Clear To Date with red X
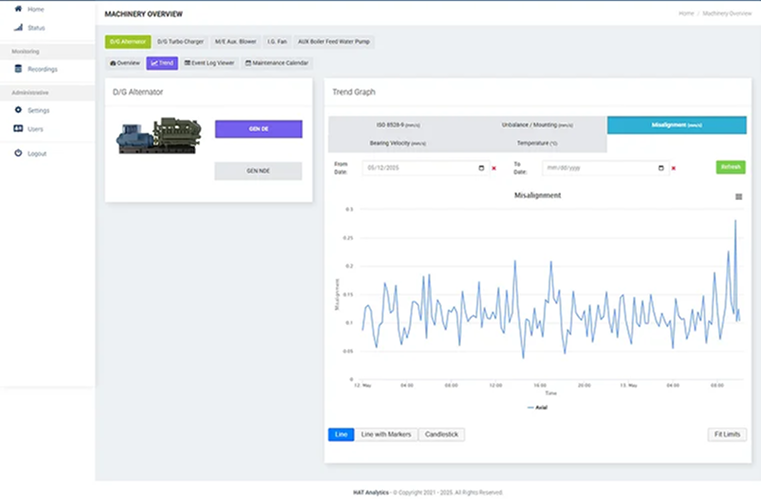This screenshot has width=761, height=499. [673, 168]
